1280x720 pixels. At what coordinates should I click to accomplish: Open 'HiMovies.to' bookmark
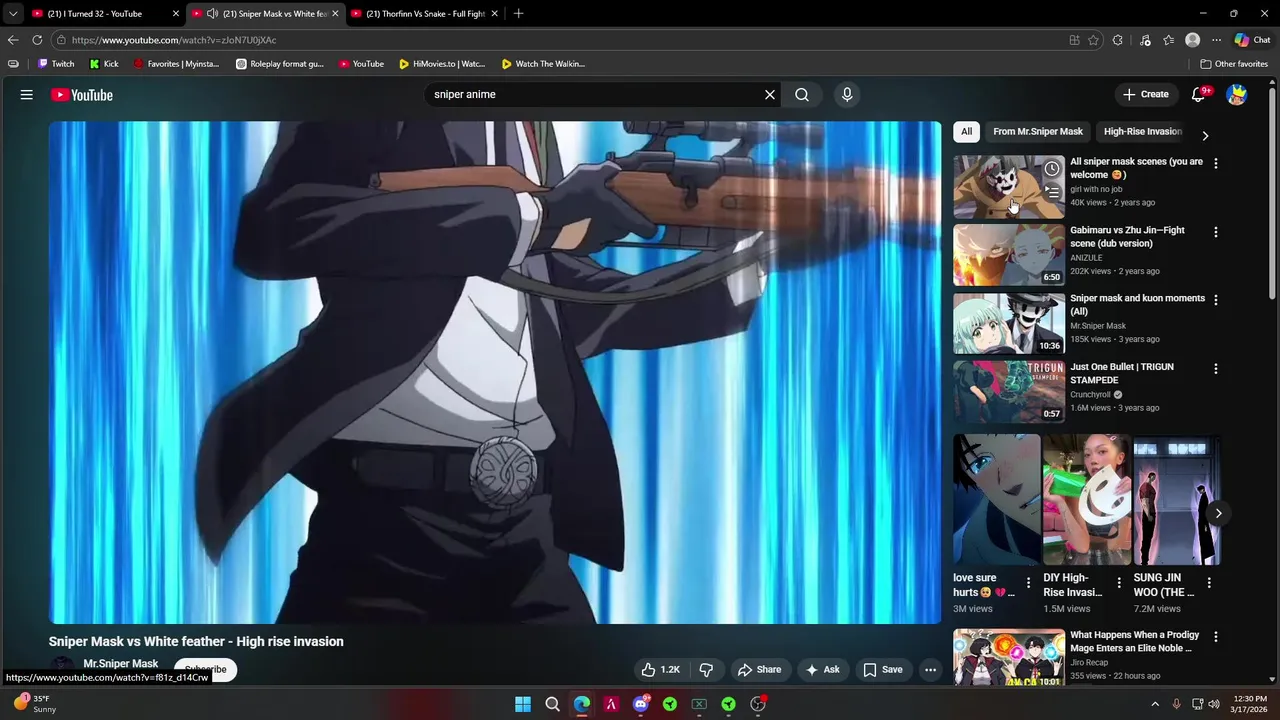[x=442, y=64]
